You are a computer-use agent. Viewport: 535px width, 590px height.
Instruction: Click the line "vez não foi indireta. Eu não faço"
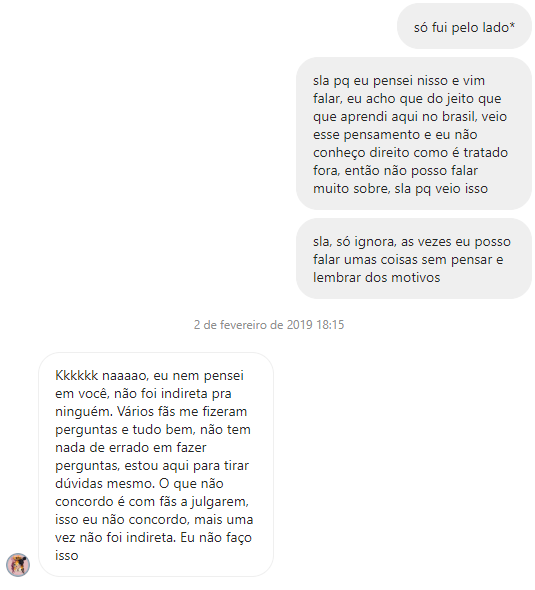click(x=153, y=538)
